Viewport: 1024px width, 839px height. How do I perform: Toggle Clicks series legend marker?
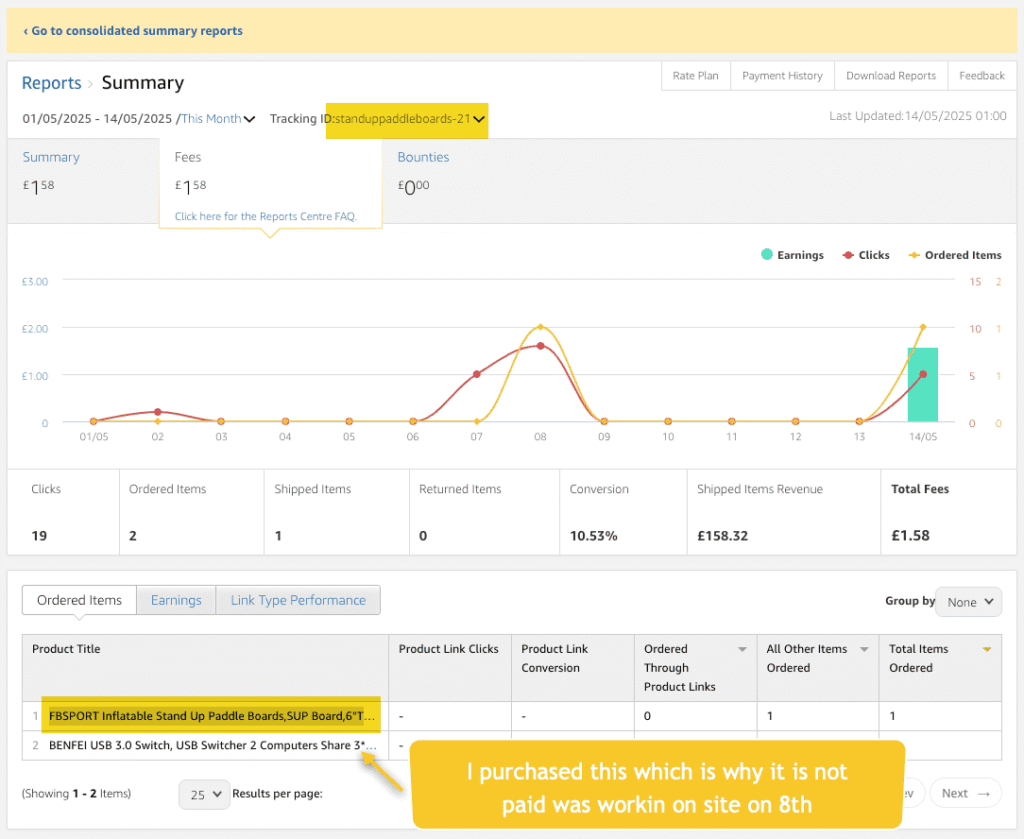click(x=847, y=255)
